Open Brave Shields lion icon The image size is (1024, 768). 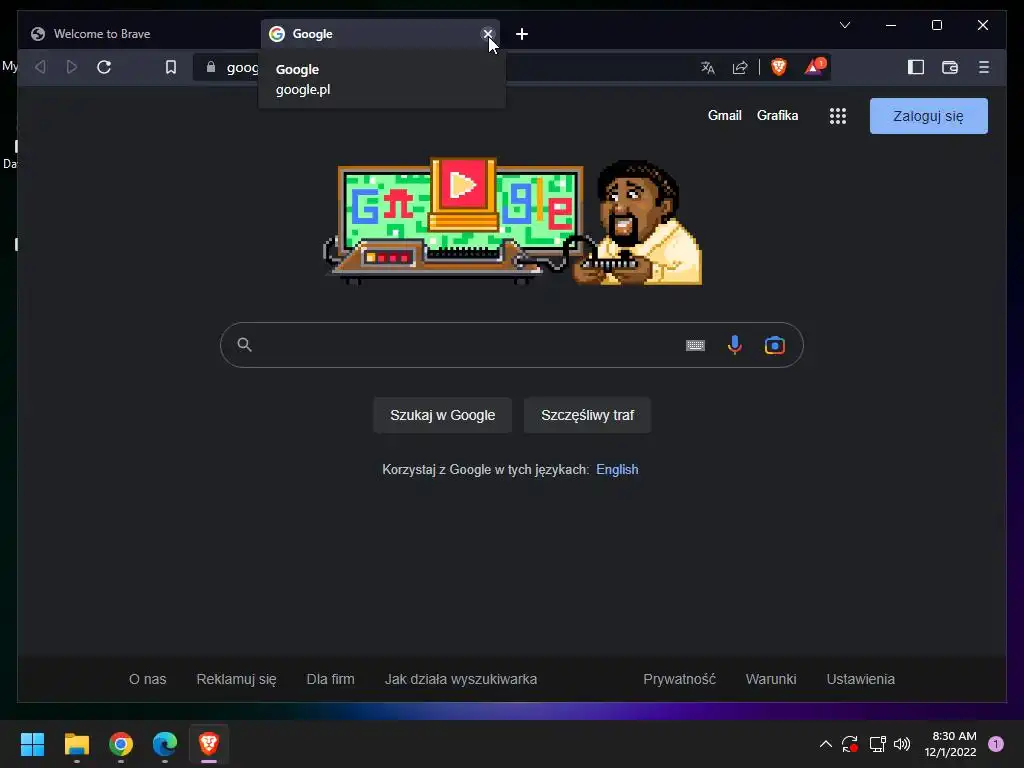coord(778,67)
